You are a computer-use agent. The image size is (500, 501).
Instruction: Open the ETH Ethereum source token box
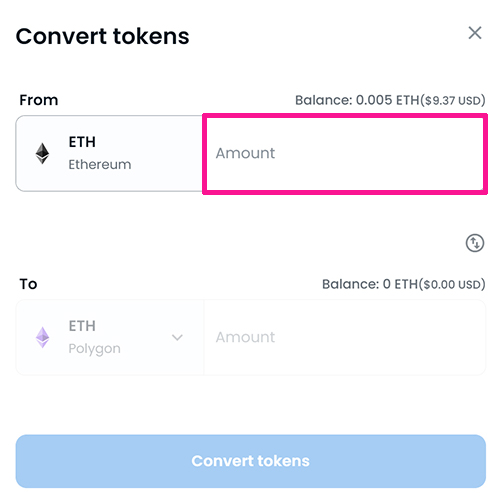[x=110, y=154]
